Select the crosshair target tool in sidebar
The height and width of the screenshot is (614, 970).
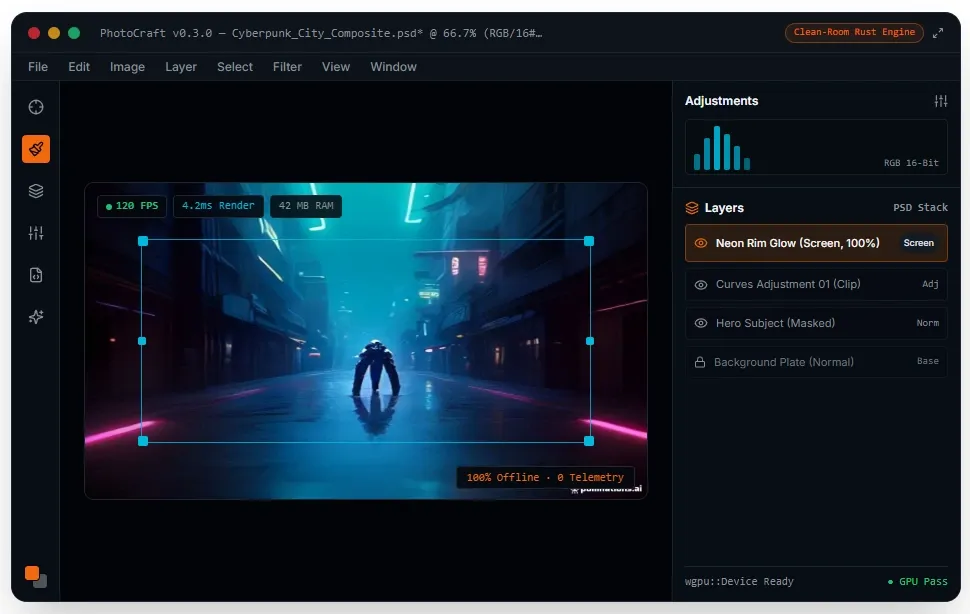(36, 107)
